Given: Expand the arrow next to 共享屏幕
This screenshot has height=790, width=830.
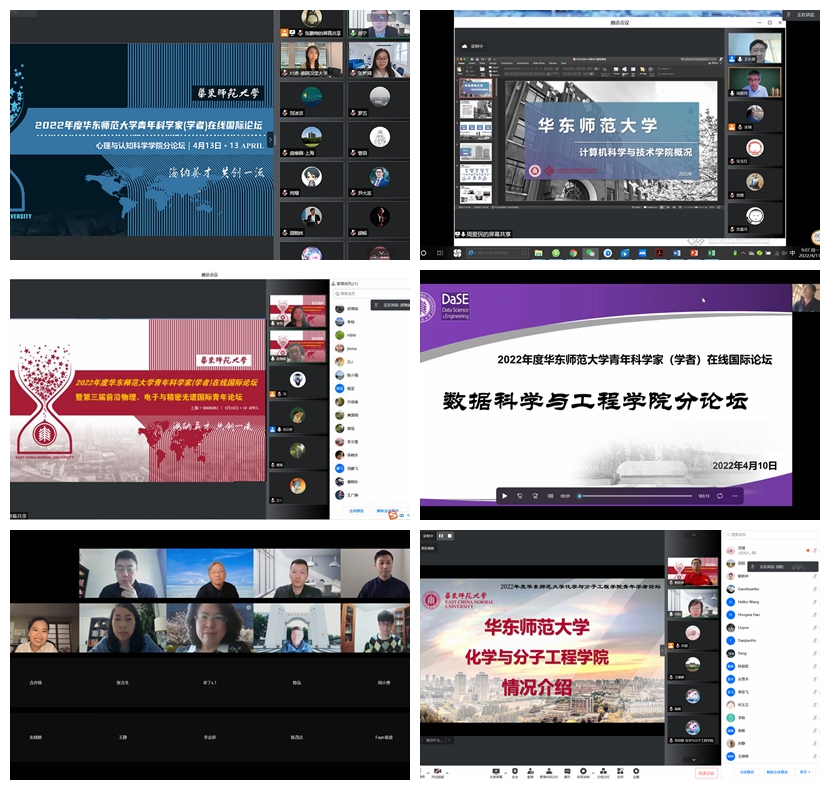Looking at the screenshot, I should tap(504, 773).
